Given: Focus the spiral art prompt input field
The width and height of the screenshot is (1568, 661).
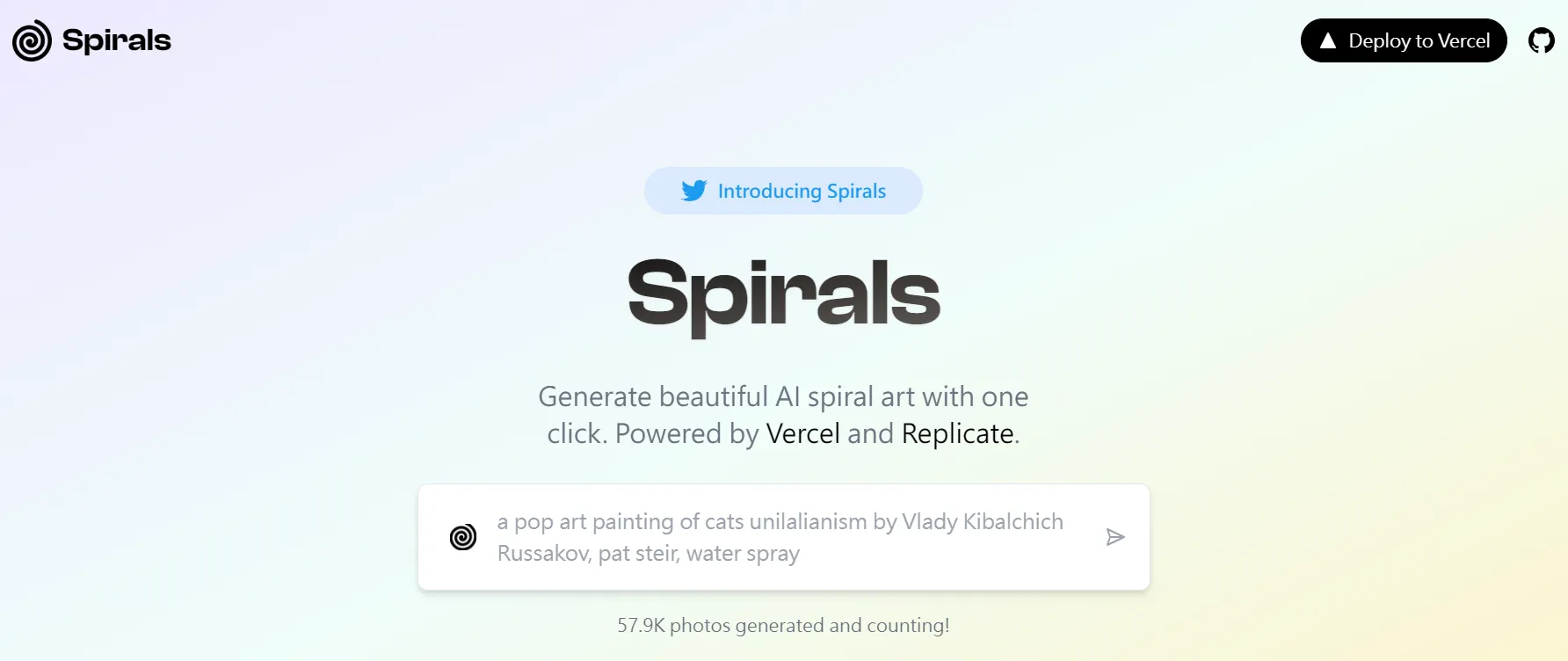Looking at the screenshot, I should pos(782,537).
